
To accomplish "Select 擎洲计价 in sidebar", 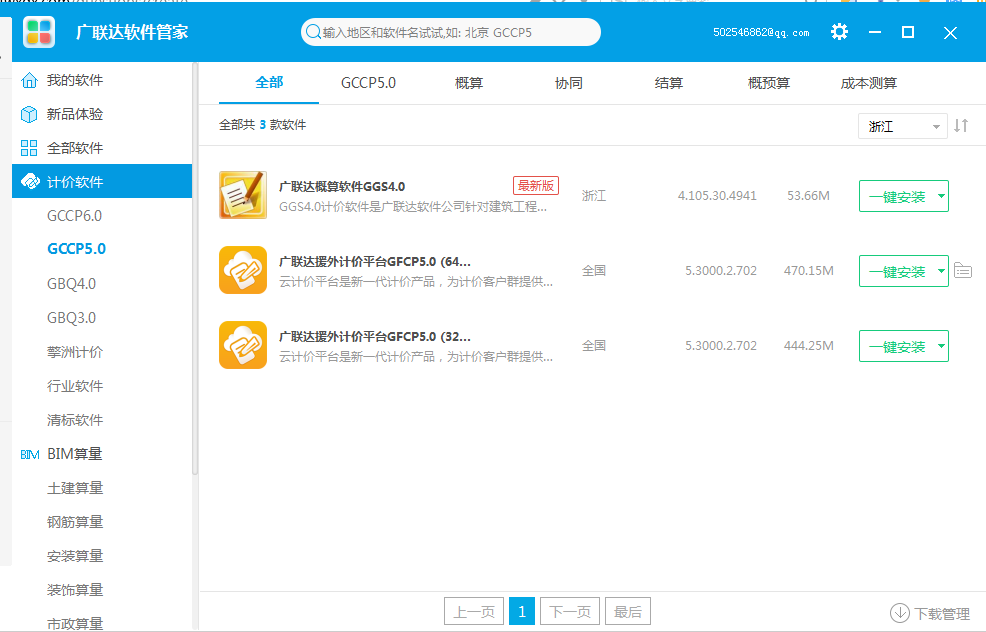I will 75,352.
